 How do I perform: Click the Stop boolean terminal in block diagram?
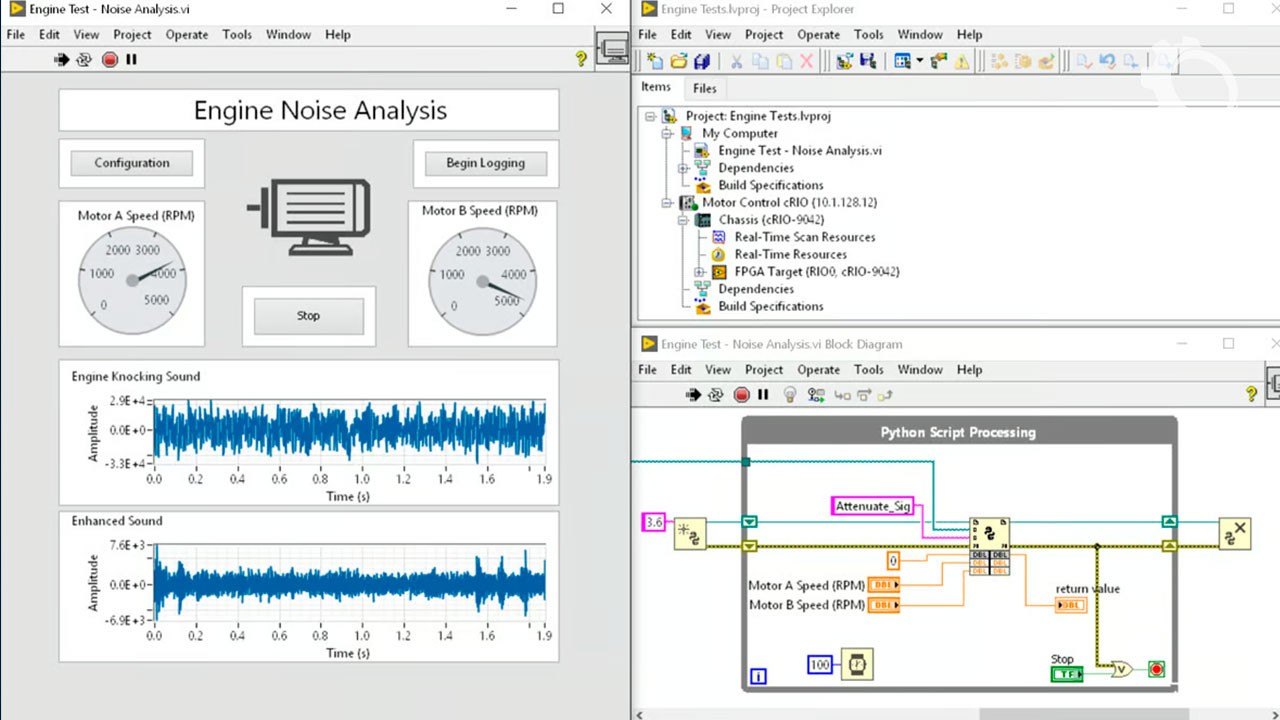pos(1067,674)
